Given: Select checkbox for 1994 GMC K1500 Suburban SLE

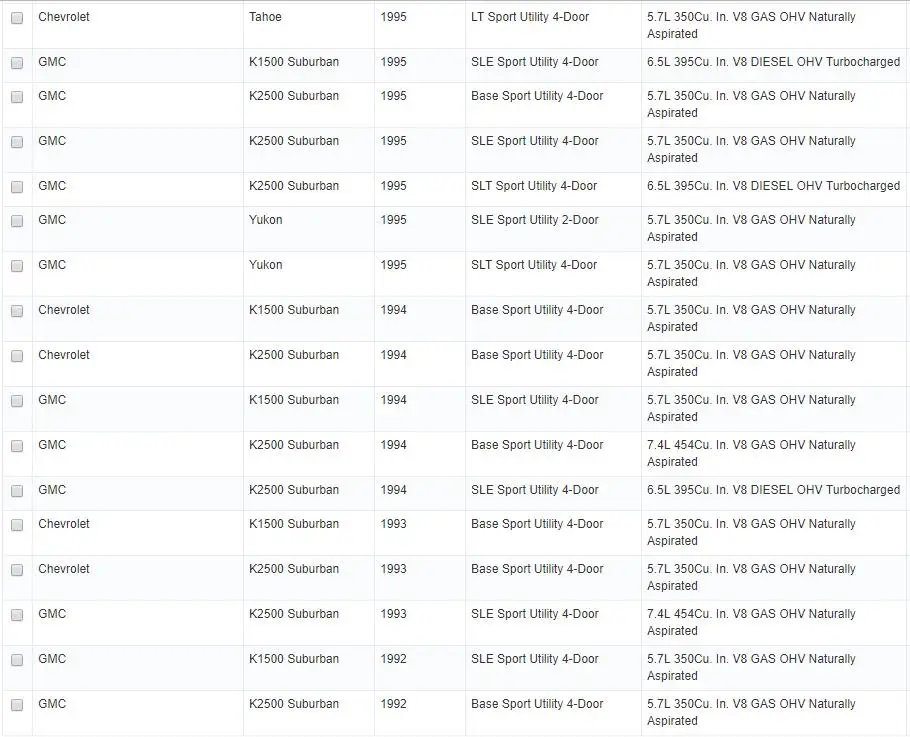Looking at the screenshot, I should tap(17, 401).
